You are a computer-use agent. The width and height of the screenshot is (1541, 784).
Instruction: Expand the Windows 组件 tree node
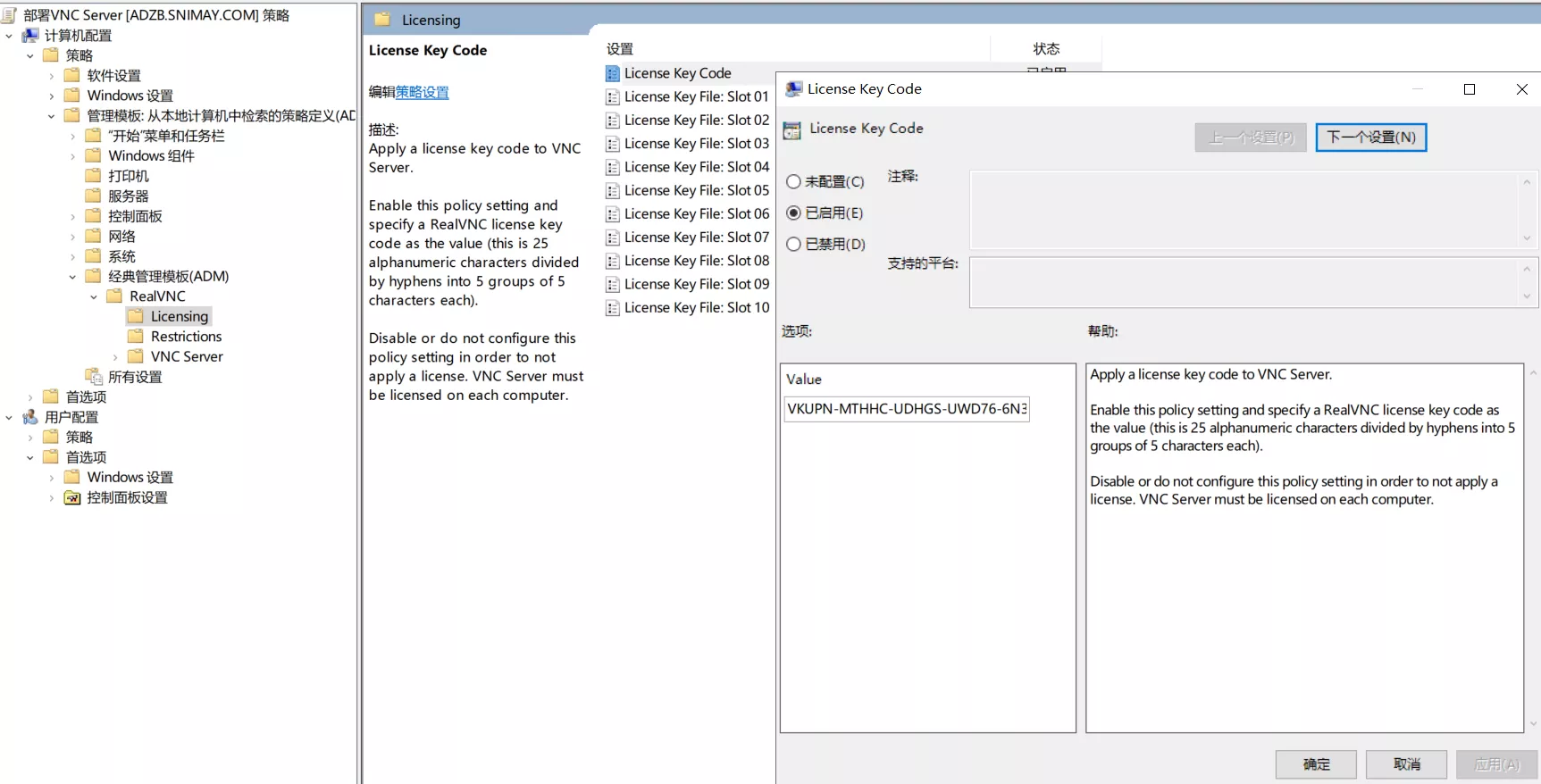tap(72, 156)
